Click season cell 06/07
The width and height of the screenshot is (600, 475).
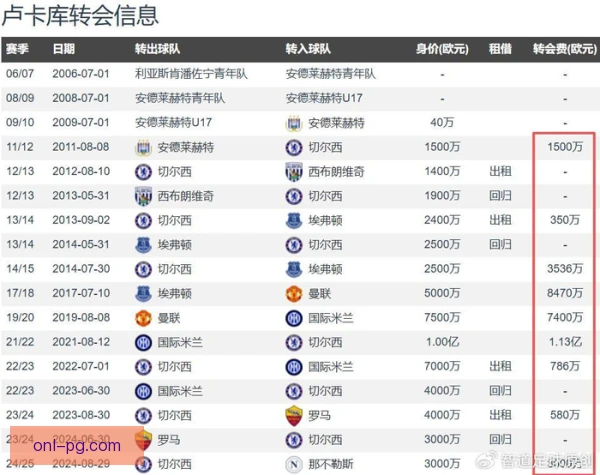(20, 73)
